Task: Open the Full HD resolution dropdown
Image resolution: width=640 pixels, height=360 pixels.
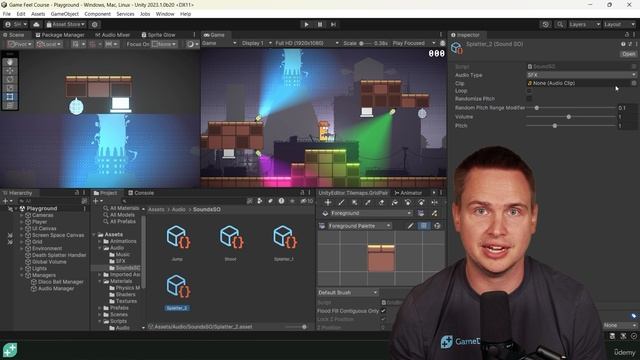Action: point(307,43)
